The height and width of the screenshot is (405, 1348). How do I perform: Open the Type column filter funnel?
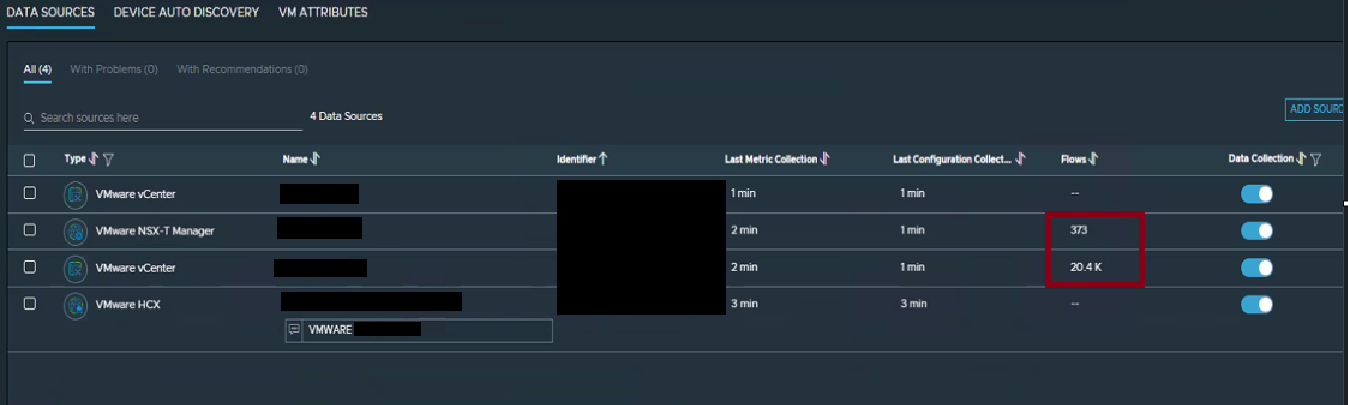point(108,159)
